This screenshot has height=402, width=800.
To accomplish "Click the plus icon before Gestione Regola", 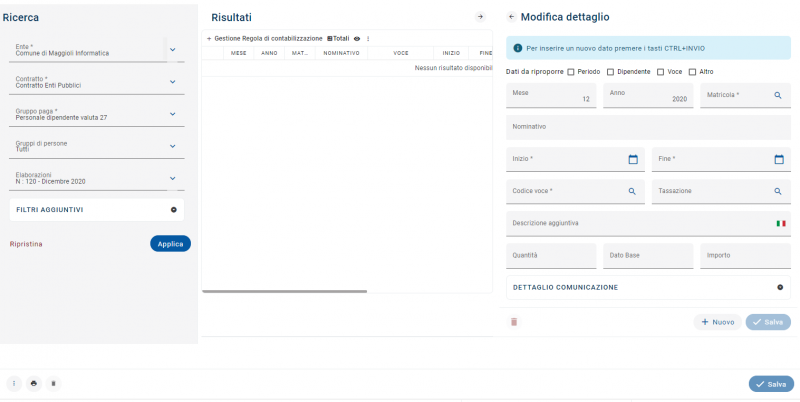I will [x=209, y=39].
